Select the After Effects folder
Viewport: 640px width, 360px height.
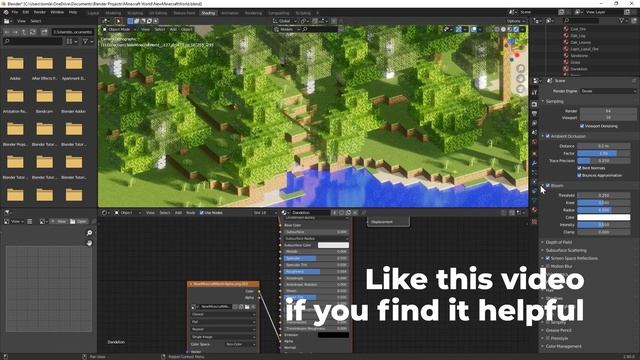pyautogui.click(x=44, y=67)
